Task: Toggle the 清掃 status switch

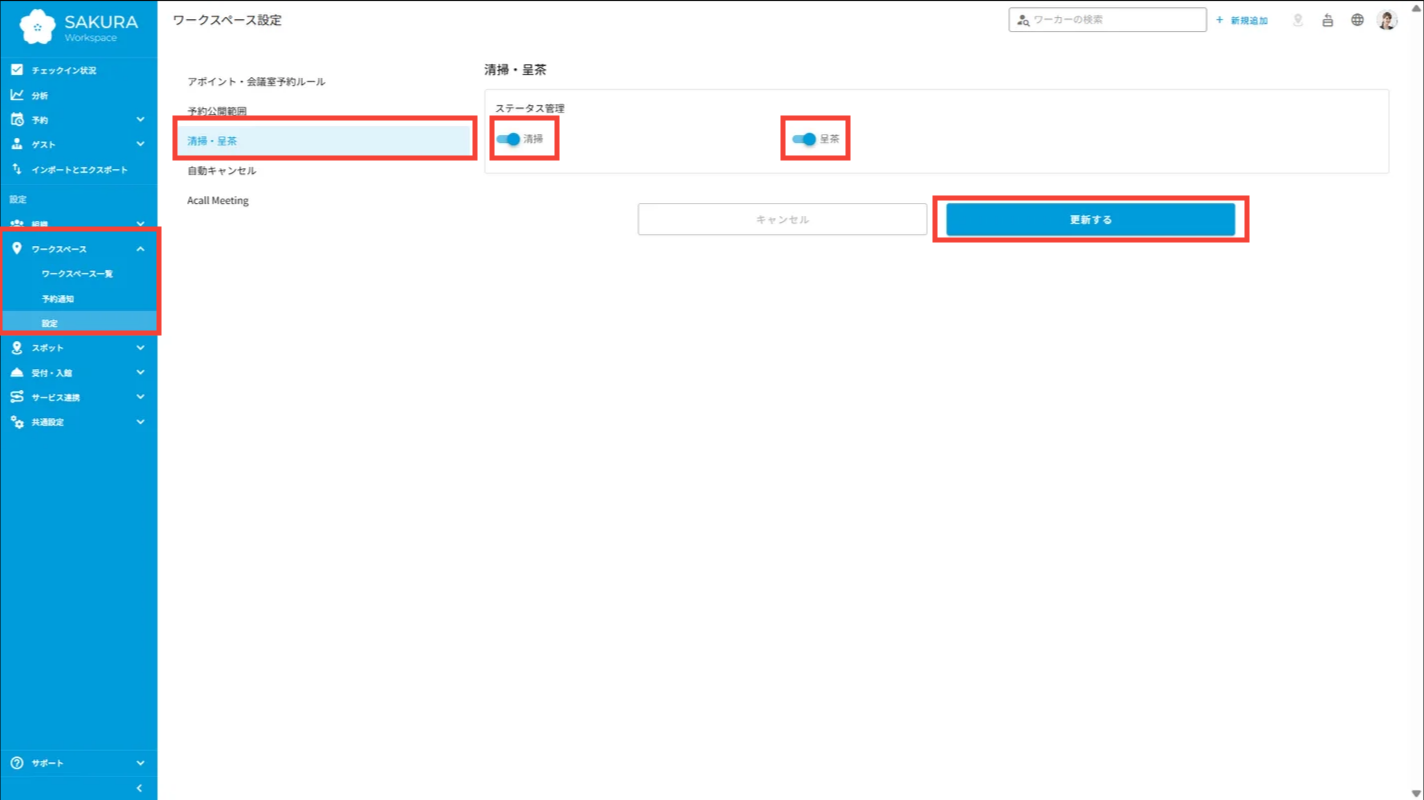Action: (509, 139)
